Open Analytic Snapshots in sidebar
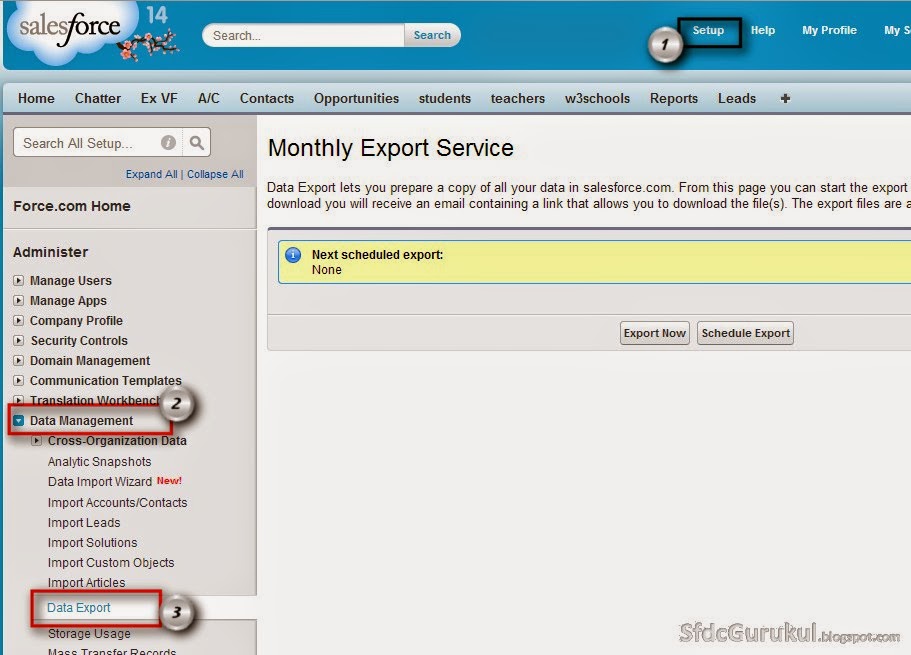Viewport: 911px width, 655px height. pyautogui.click(x=99, y=461)
